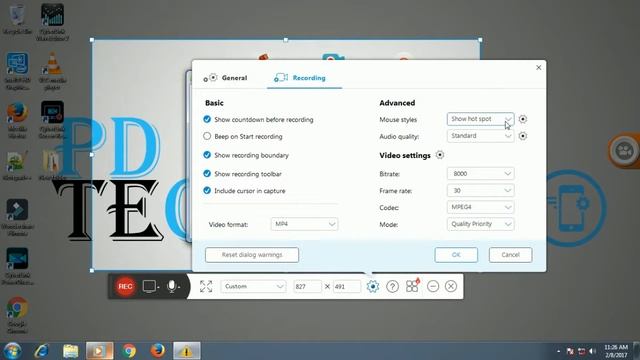640x360 pixels.
Task: Open VLC media player desktop shortcut
Action: pos(52,71)
